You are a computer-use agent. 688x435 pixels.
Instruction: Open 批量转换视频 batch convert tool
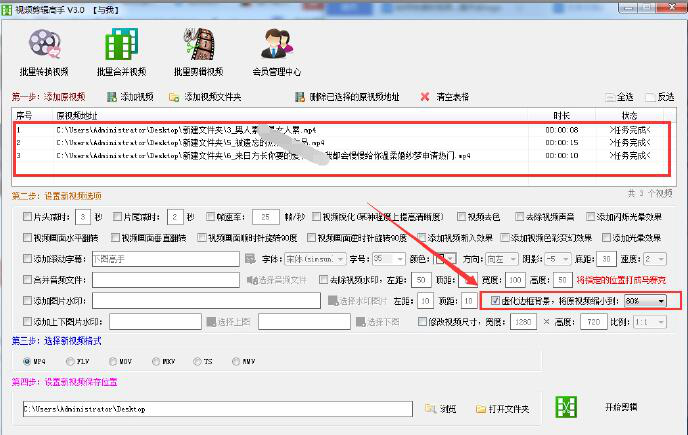(x=44, y=52)
